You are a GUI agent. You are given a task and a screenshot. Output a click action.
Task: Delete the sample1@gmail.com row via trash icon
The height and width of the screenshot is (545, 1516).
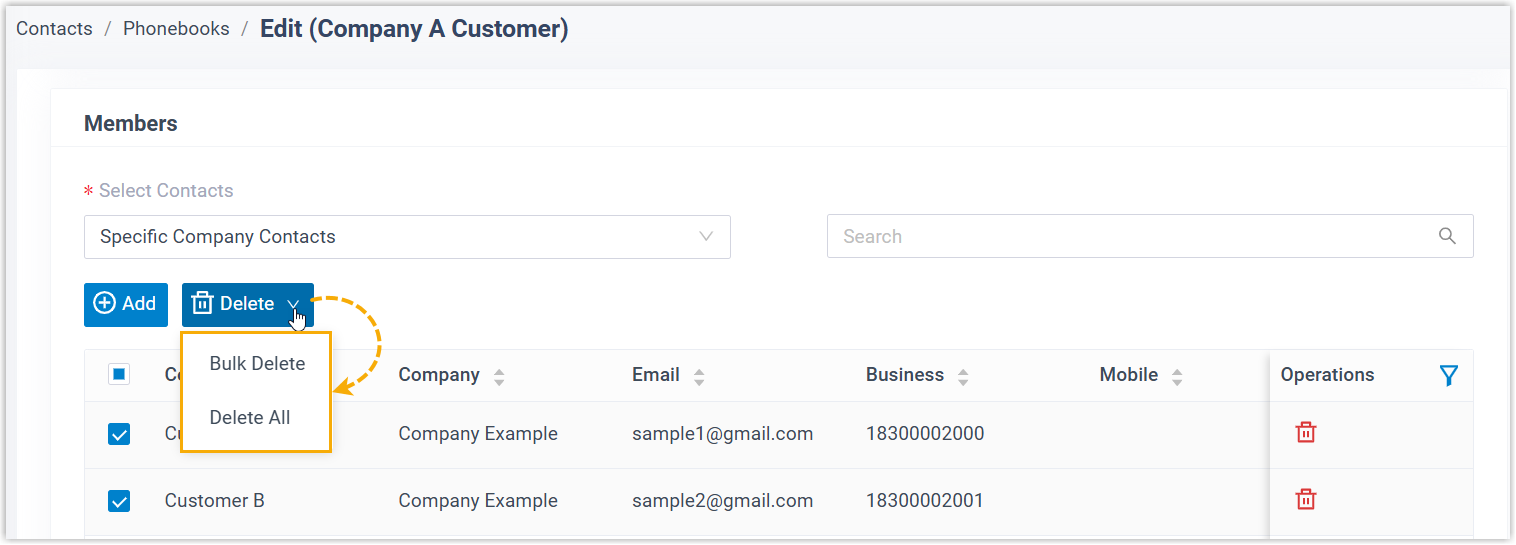click(1305, 432)
